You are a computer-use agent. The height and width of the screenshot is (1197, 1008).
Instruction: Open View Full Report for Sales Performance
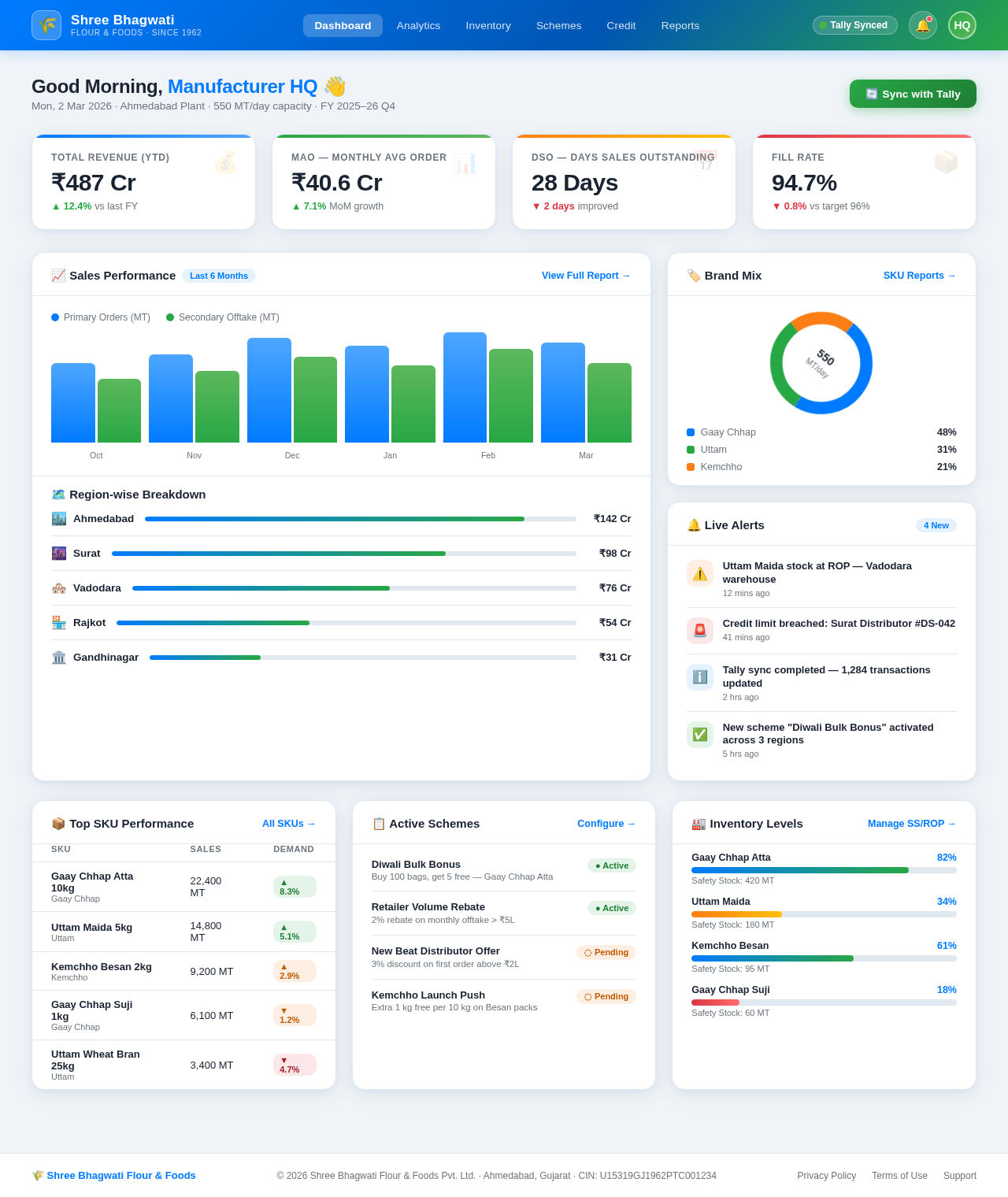click(x=585, y=276)
